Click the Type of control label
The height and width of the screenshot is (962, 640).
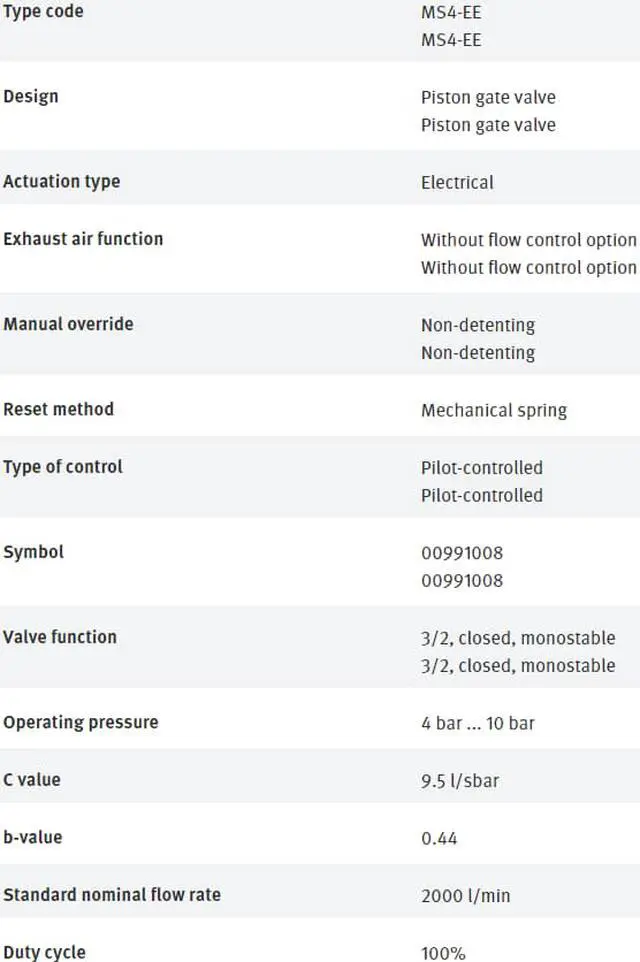point(63,467)
